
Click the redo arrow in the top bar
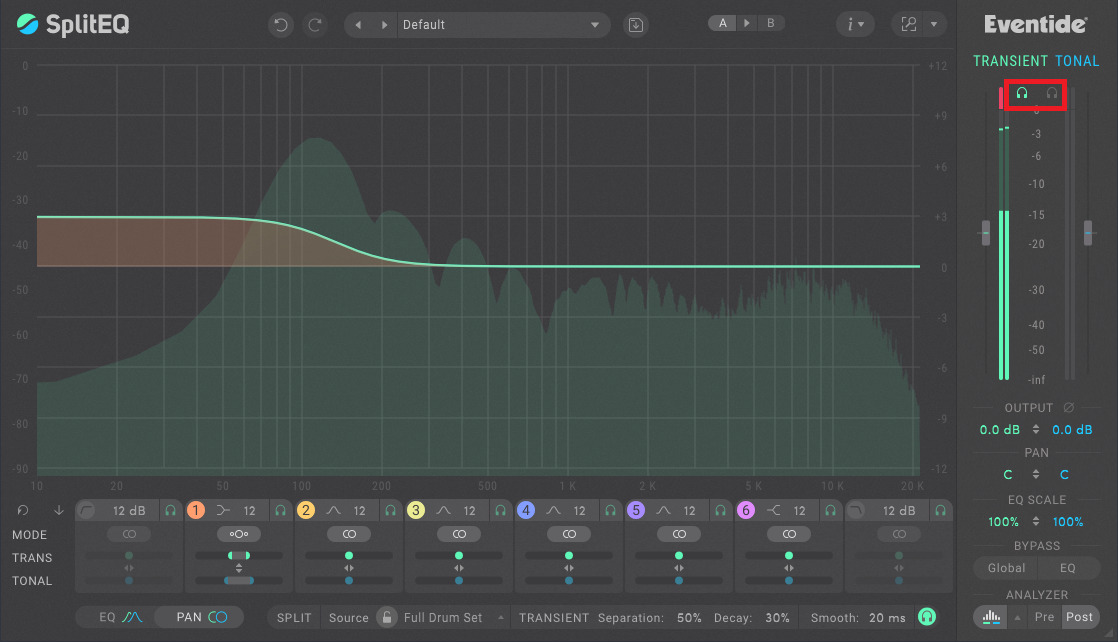point(314,25)
